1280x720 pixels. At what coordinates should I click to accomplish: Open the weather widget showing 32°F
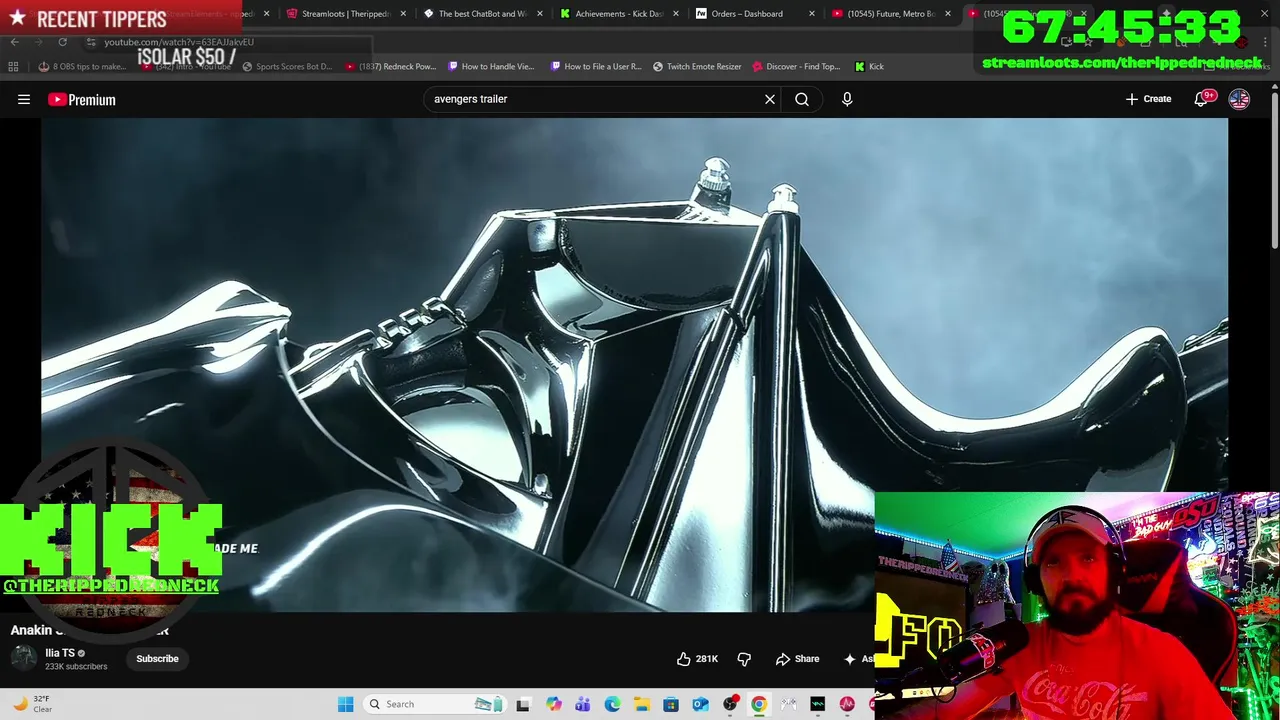coord(31,704)
